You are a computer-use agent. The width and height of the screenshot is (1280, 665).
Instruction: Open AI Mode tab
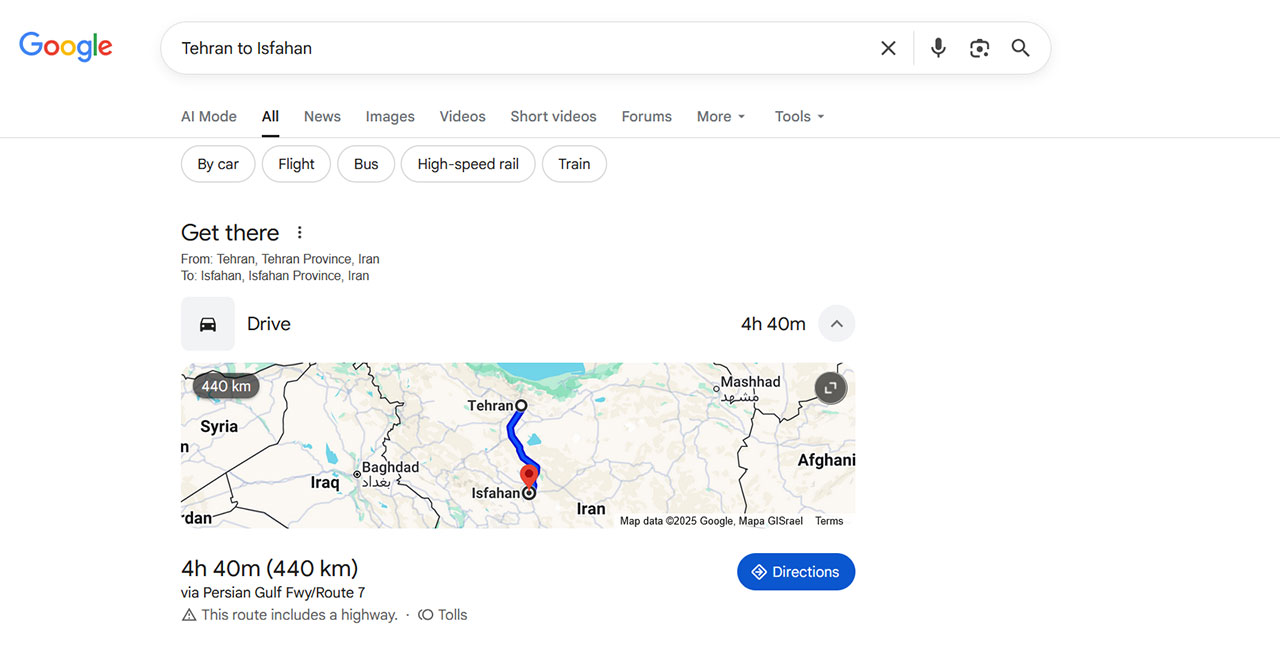click(209, 117)
